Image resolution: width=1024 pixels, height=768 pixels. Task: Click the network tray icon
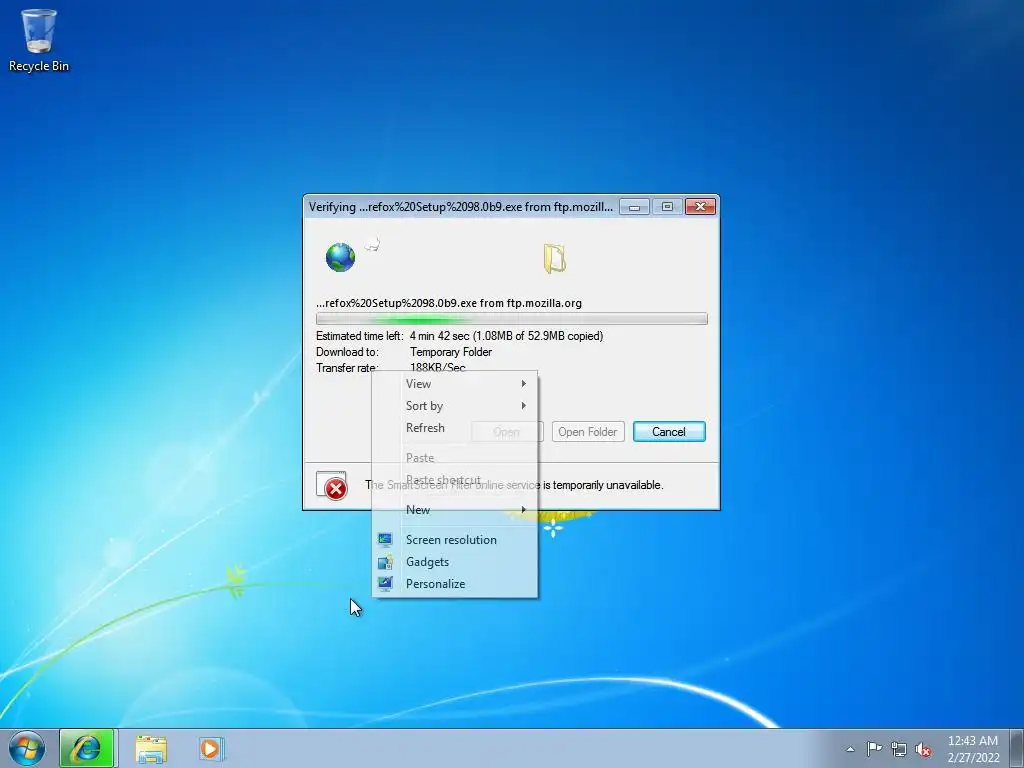pyautogui.click(x=899, y=749)
